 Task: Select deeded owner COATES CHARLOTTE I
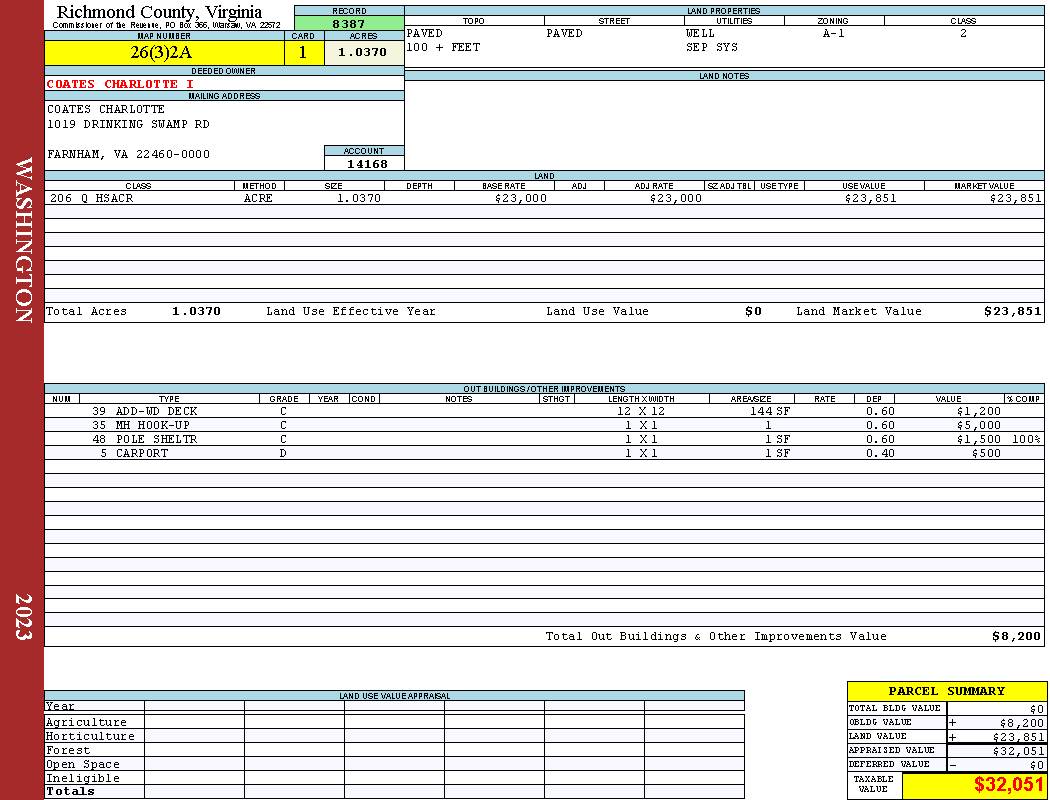coord(121,84)
